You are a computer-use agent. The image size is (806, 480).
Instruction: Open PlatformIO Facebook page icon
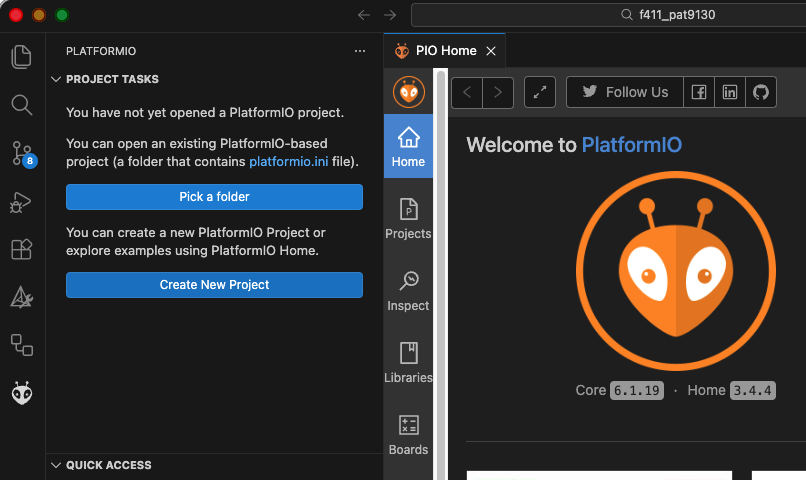(x=699, y=92)
